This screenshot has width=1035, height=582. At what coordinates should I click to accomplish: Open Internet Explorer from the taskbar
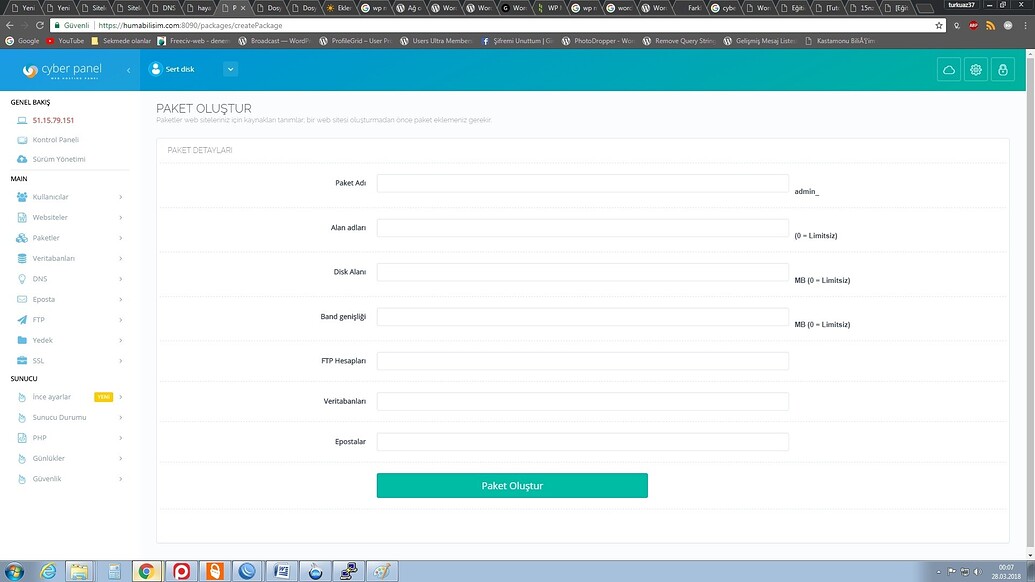coord(47,571)
